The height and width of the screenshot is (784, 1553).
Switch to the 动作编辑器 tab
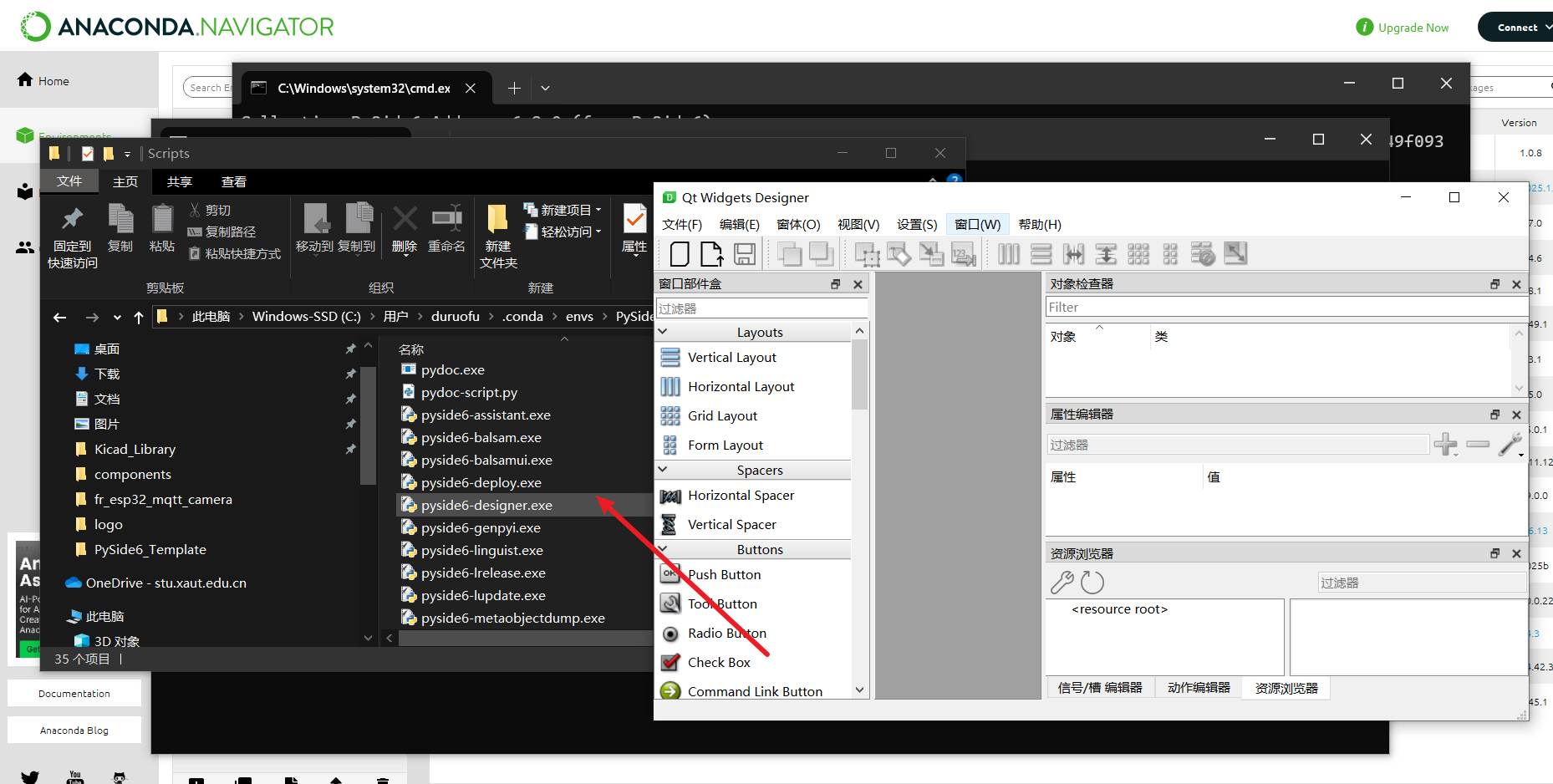tap(1198, 688)
